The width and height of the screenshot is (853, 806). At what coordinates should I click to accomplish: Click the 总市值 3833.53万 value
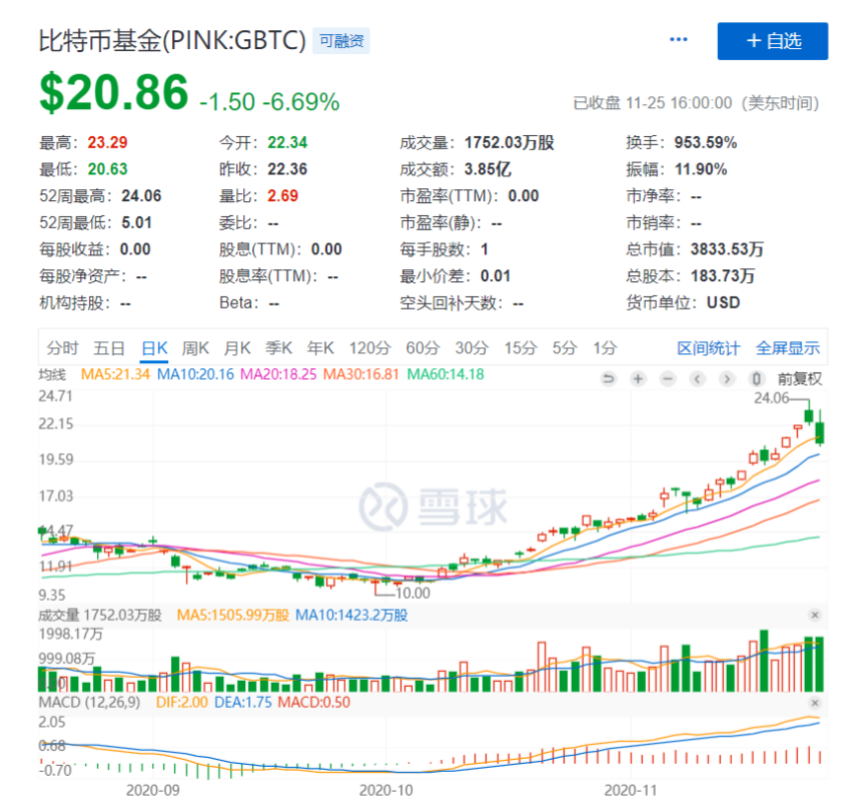pos(727,249)
